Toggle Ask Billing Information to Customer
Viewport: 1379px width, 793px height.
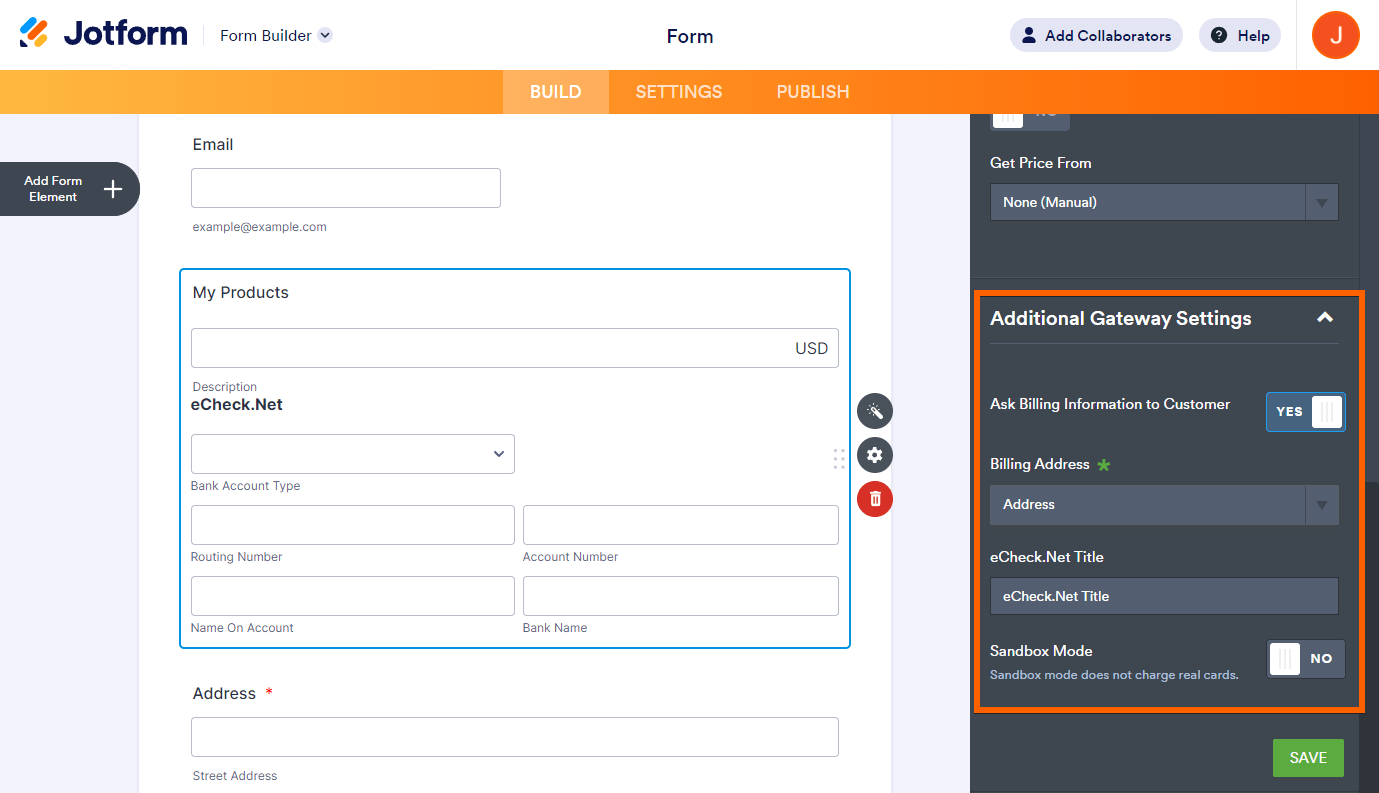1306,412
